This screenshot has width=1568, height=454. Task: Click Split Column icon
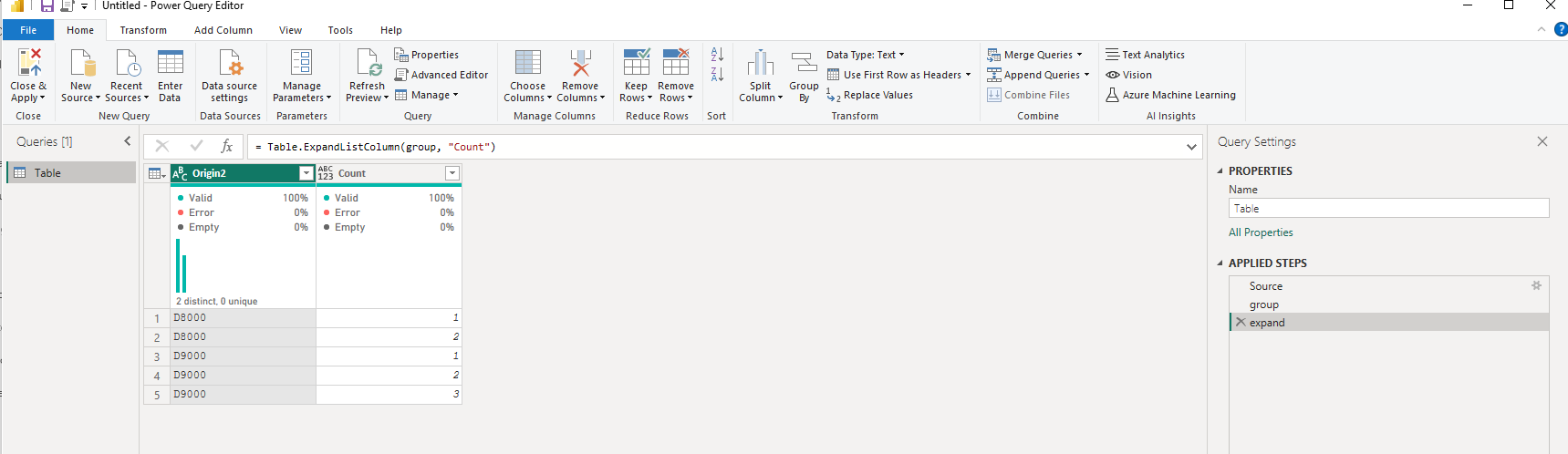point(760,62)
